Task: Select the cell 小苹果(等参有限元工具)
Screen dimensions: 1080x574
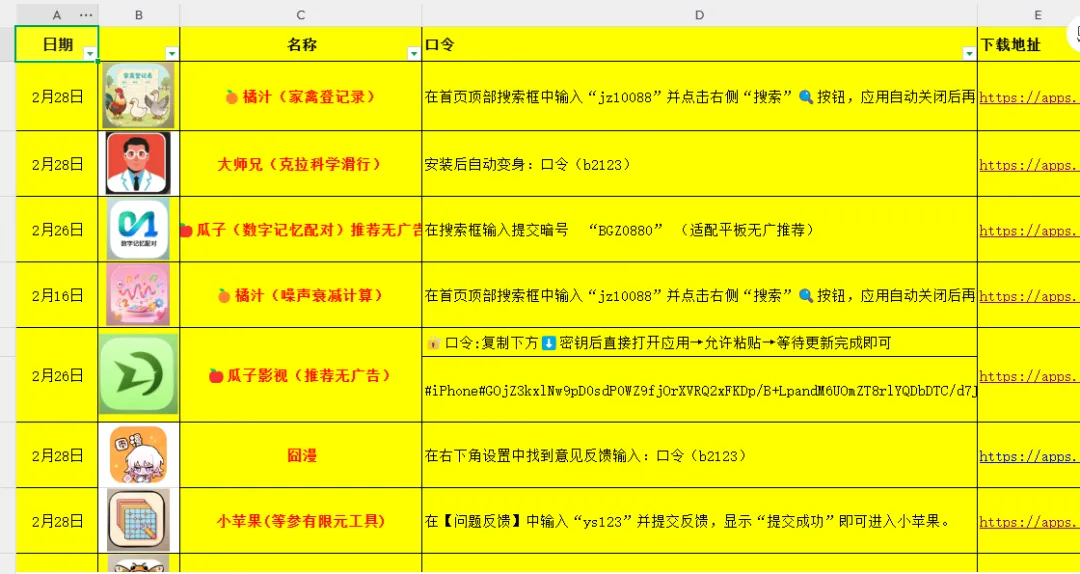Action: coord(301,520)
